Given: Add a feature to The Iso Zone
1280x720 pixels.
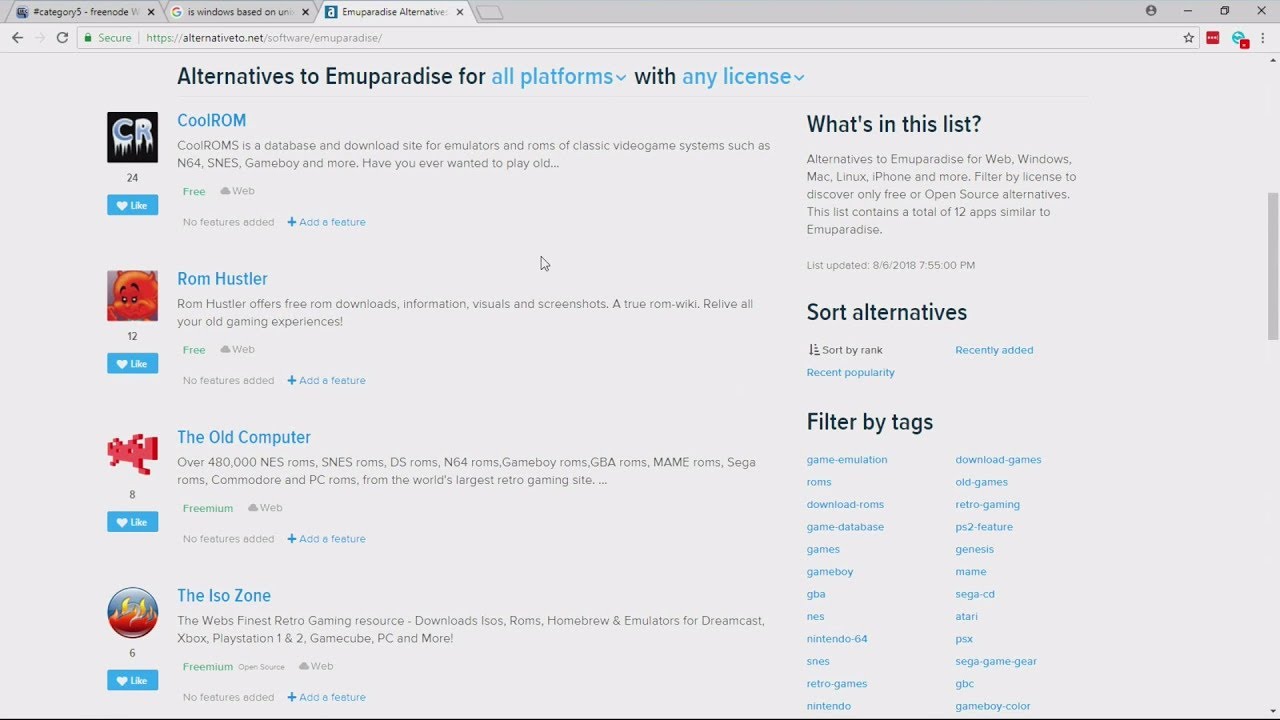Looking at the screenshot, I should 326,697.
